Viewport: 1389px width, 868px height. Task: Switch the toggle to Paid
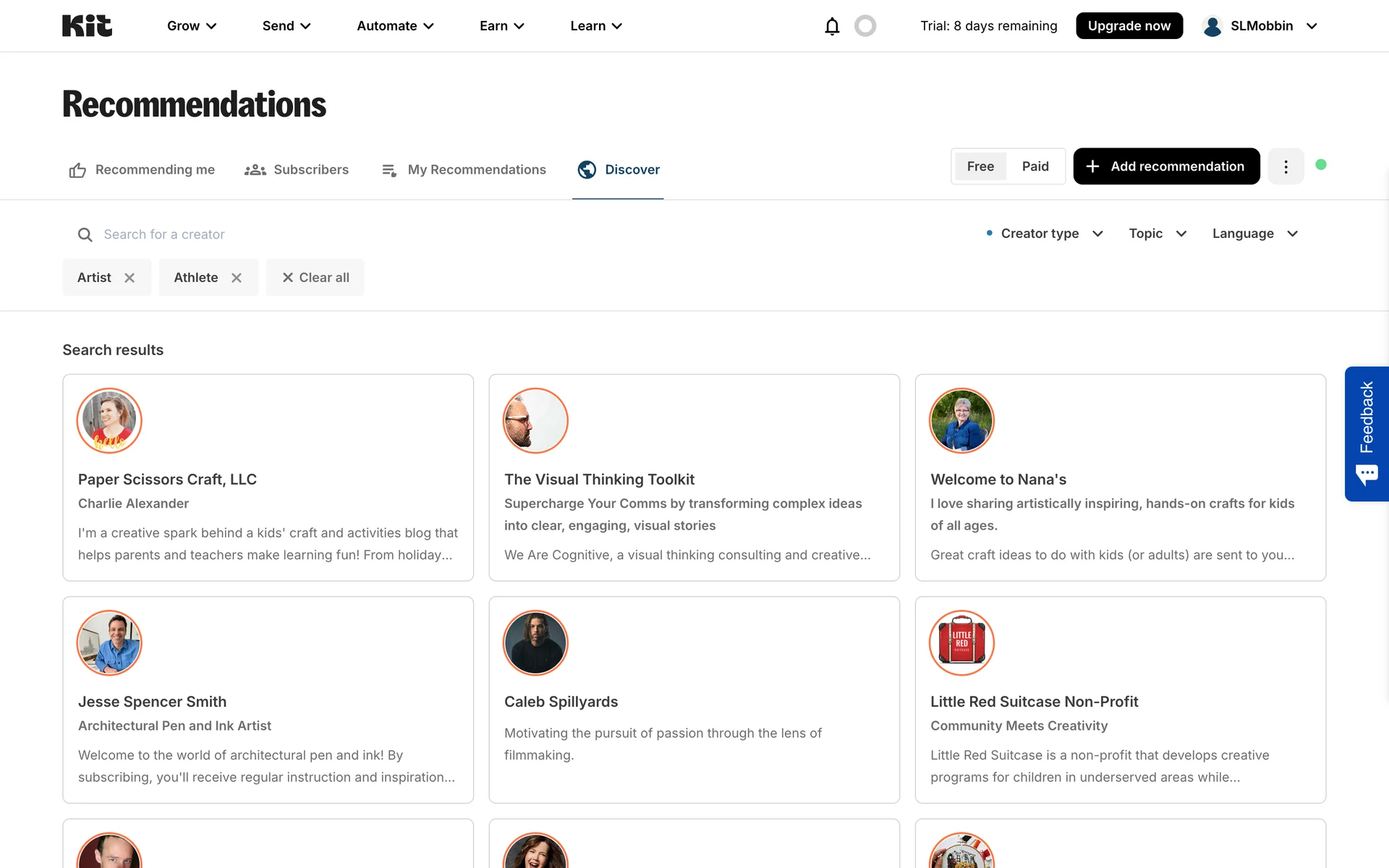coord(1035,166)
